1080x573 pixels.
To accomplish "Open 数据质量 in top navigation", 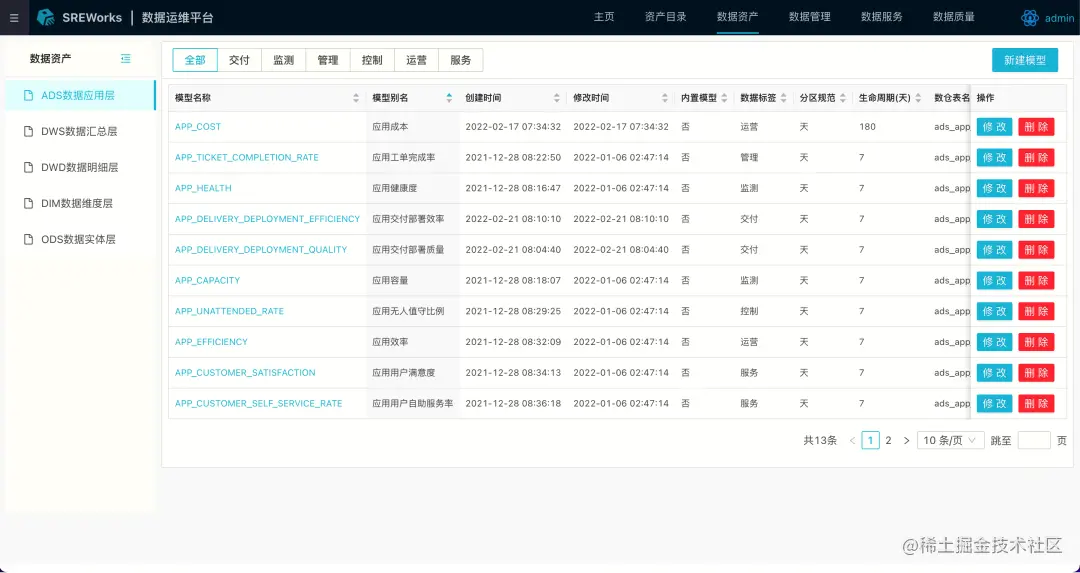I will point(954,17).
